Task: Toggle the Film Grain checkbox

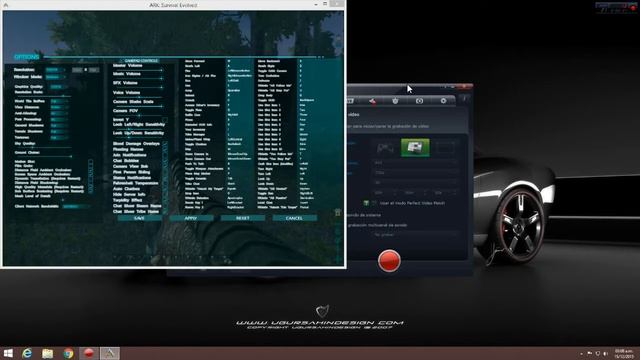Action: pos(91,166)
